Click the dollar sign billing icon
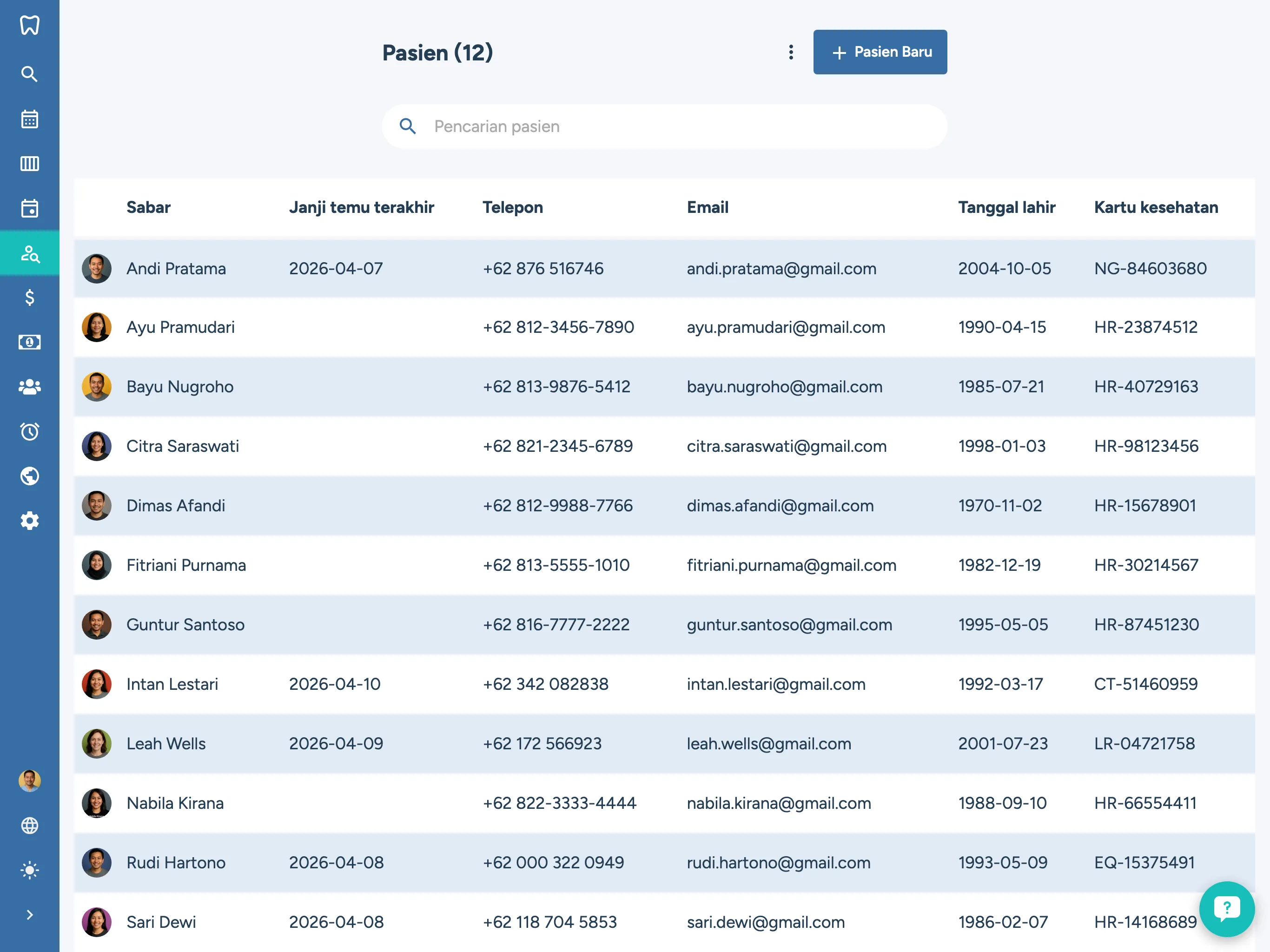 tap(29, 297)
